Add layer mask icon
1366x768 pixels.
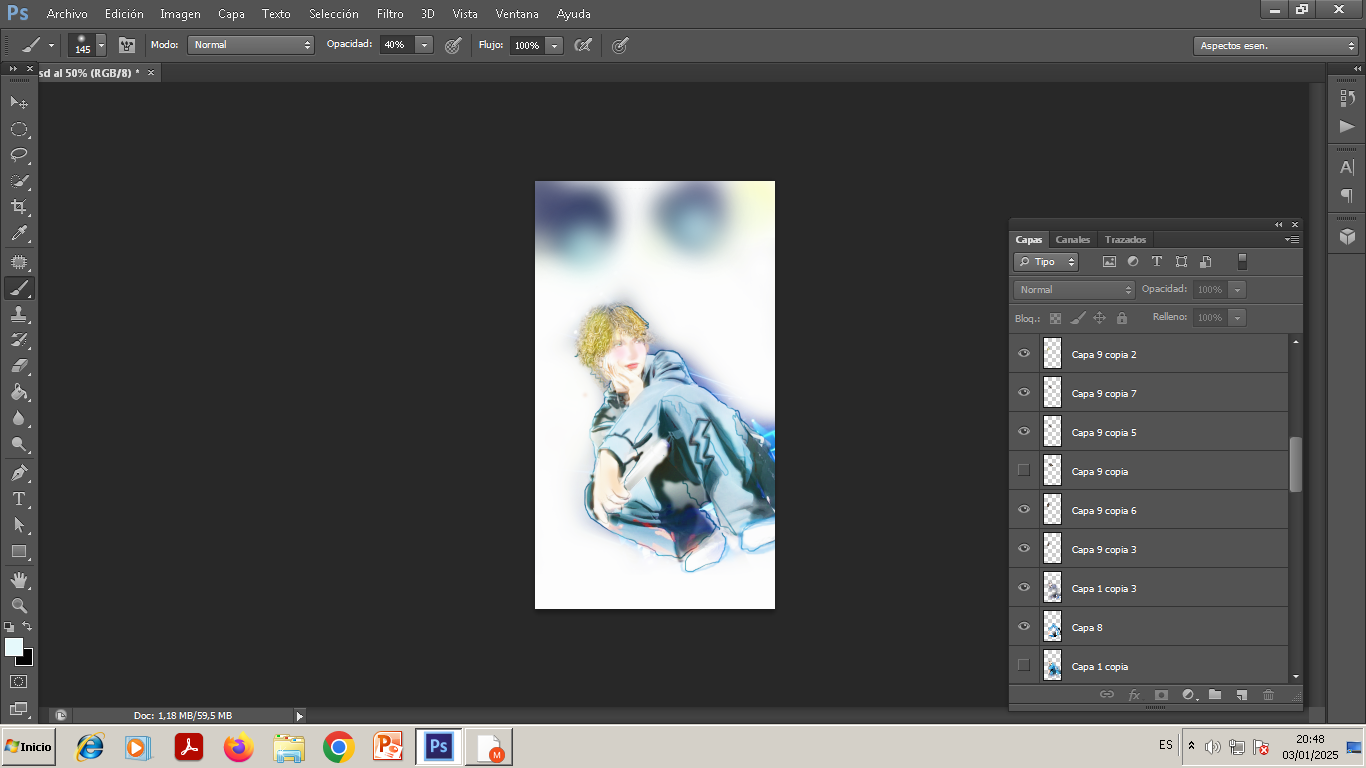pyautogui.click(x=1161, y=694)
